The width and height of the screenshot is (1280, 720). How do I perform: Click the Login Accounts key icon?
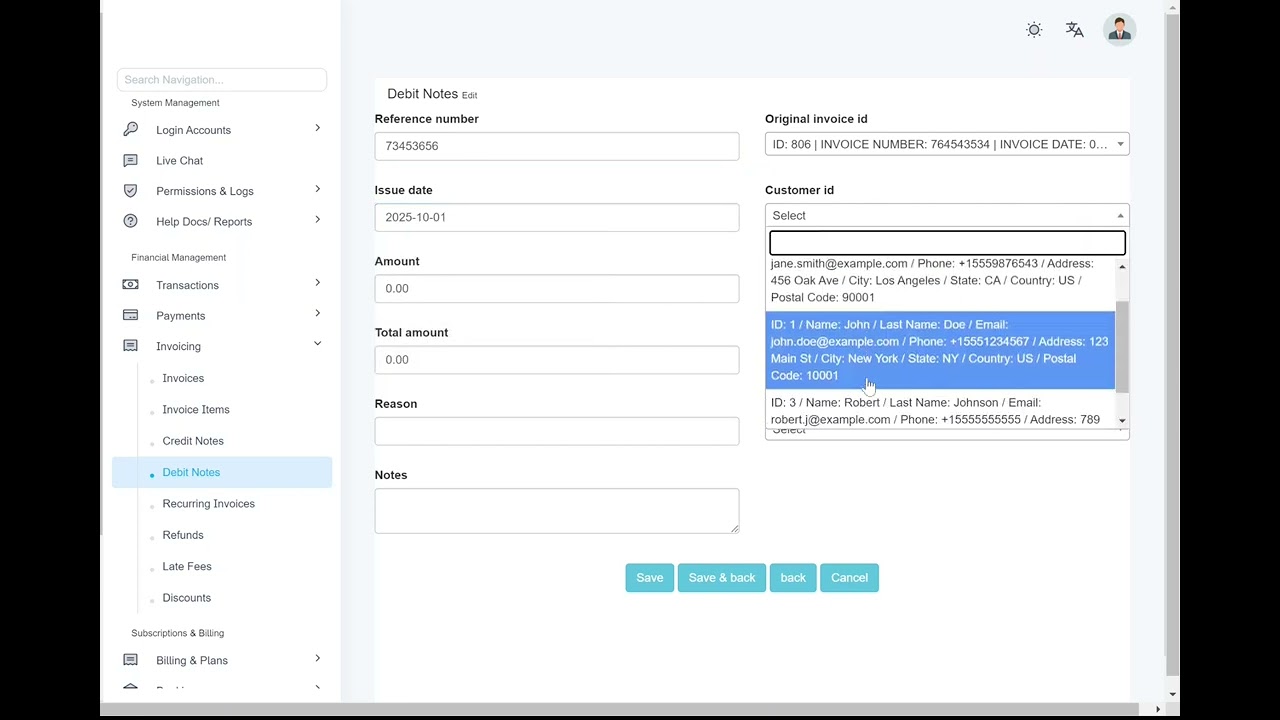pyautogui.click(x=130, y=129)
